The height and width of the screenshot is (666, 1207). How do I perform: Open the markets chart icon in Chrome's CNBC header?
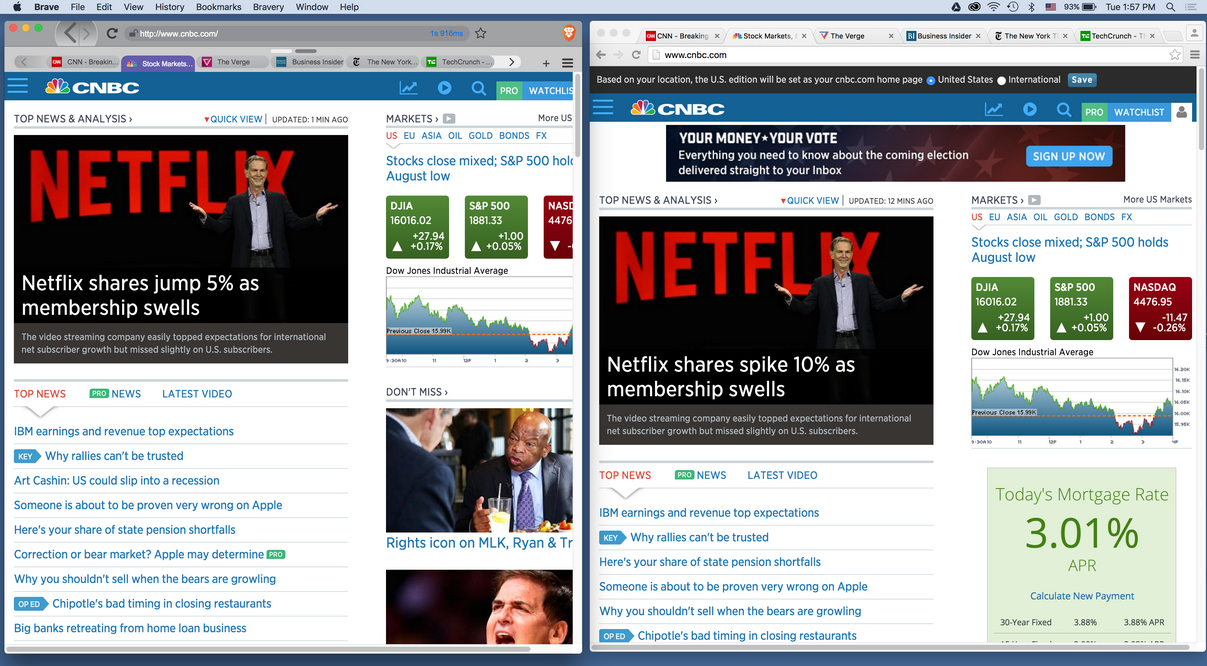993,109
